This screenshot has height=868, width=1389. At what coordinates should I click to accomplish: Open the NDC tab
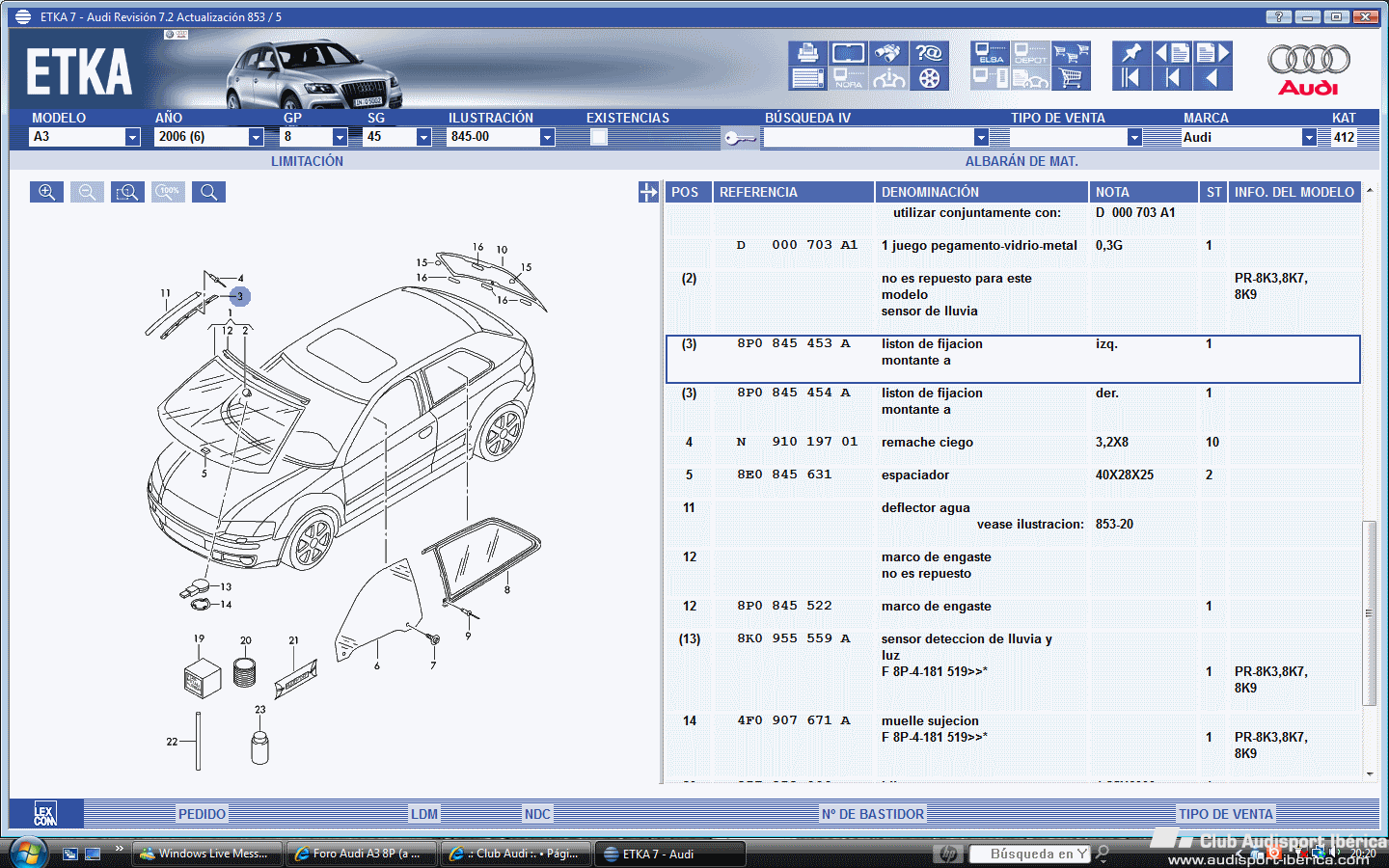pyautogui.click(x=537, y=814)
